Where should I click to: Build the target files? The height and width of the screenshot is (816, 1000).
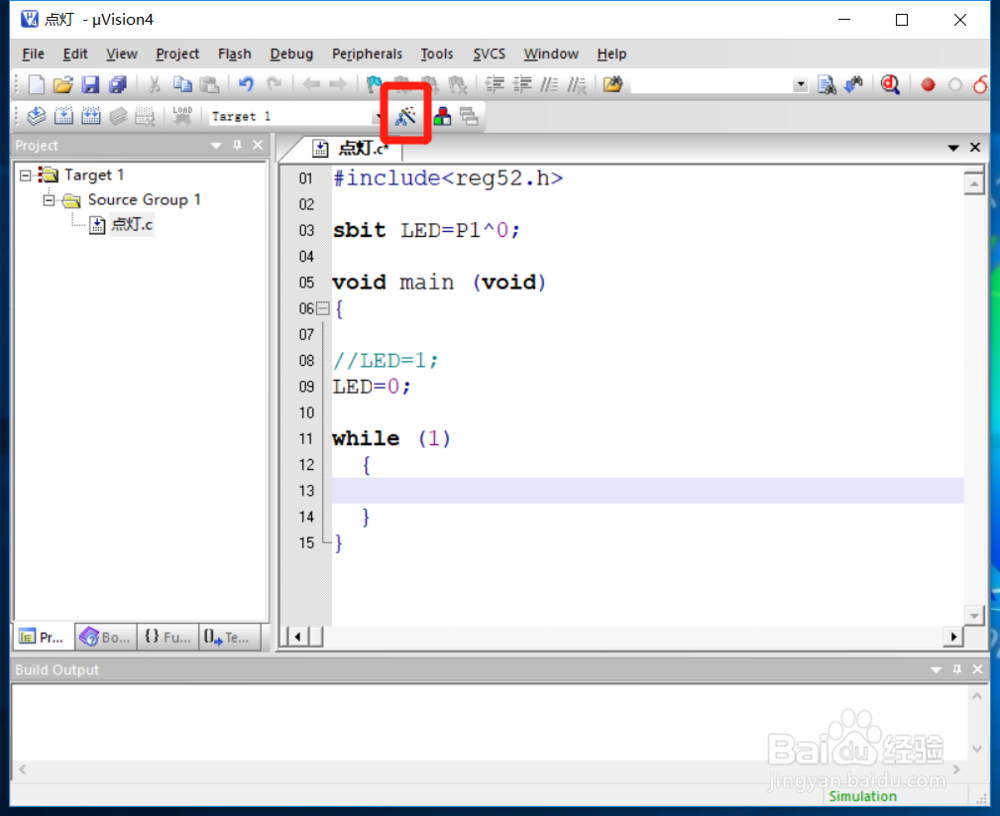click(x=64, y=116)
